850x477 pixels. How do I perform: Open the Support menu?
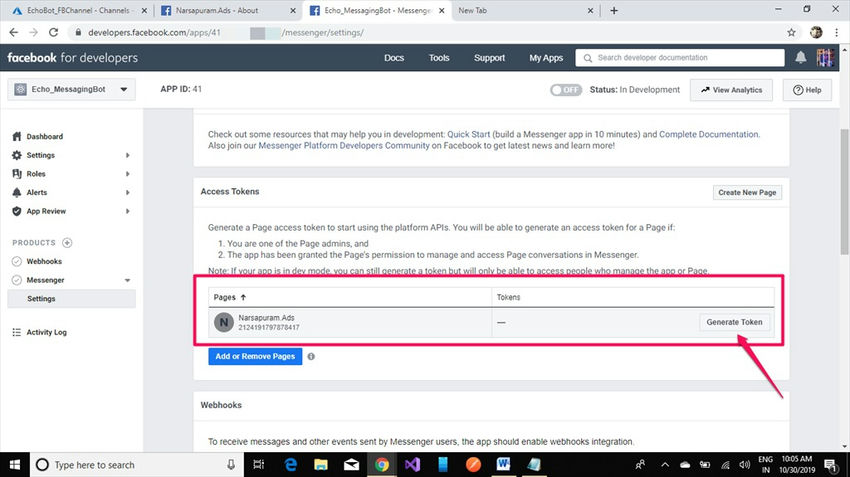(489, 57)
